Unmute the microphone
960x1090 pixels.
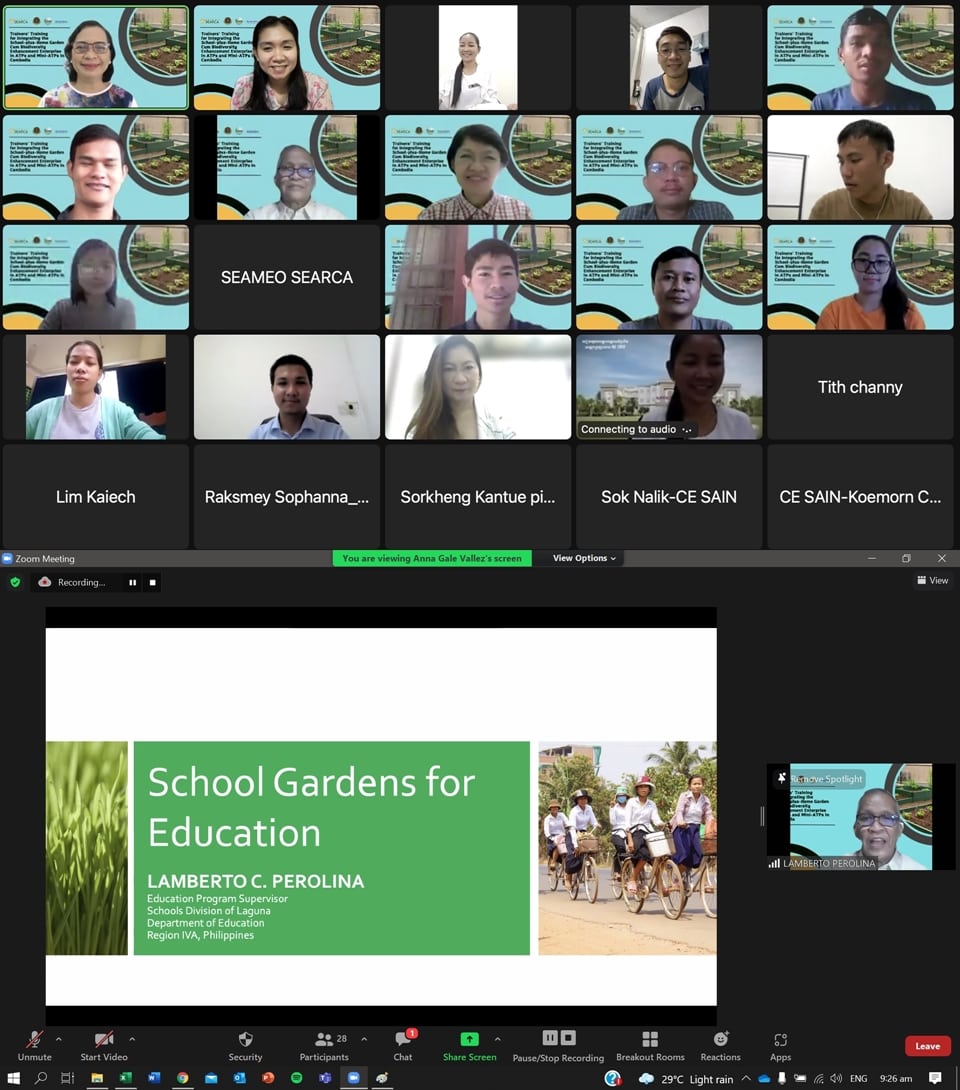pyautogui.click(x=34, y=1045)
